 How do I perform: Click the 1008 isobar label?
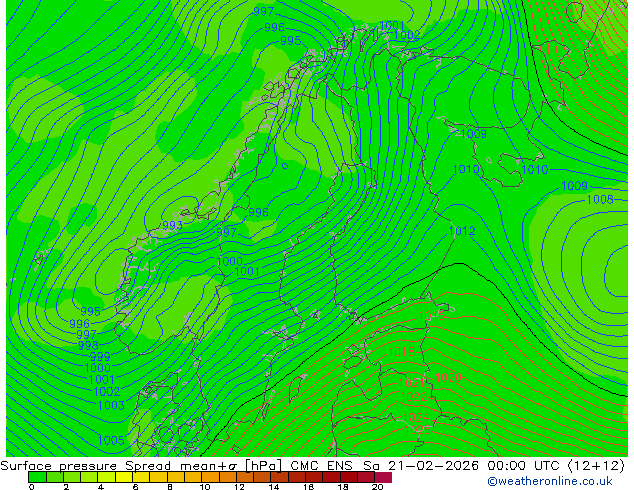600,199
